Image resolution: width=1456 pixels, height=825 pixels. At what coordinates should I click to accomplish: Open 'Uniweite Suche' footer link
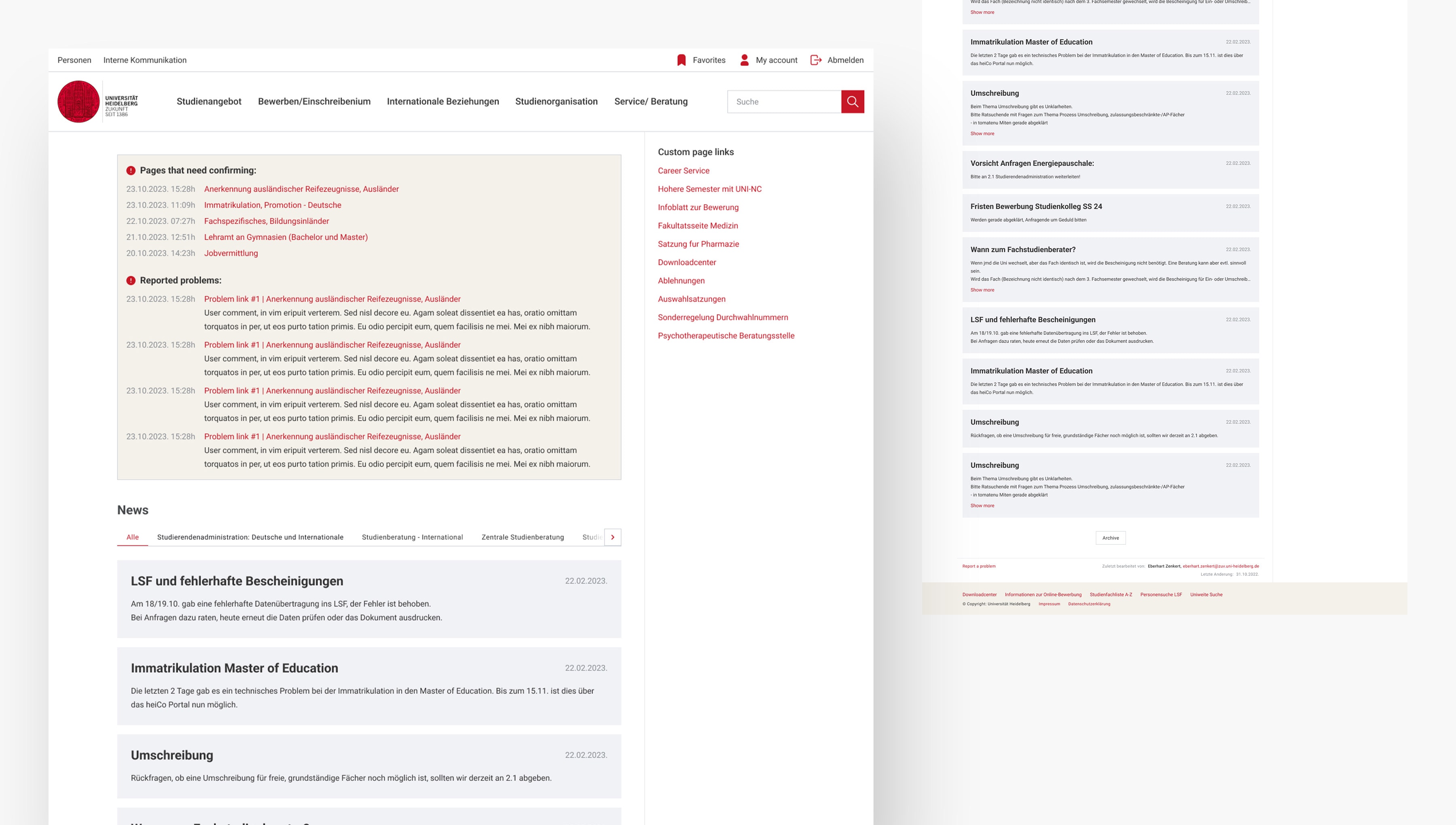point(1206,595)
